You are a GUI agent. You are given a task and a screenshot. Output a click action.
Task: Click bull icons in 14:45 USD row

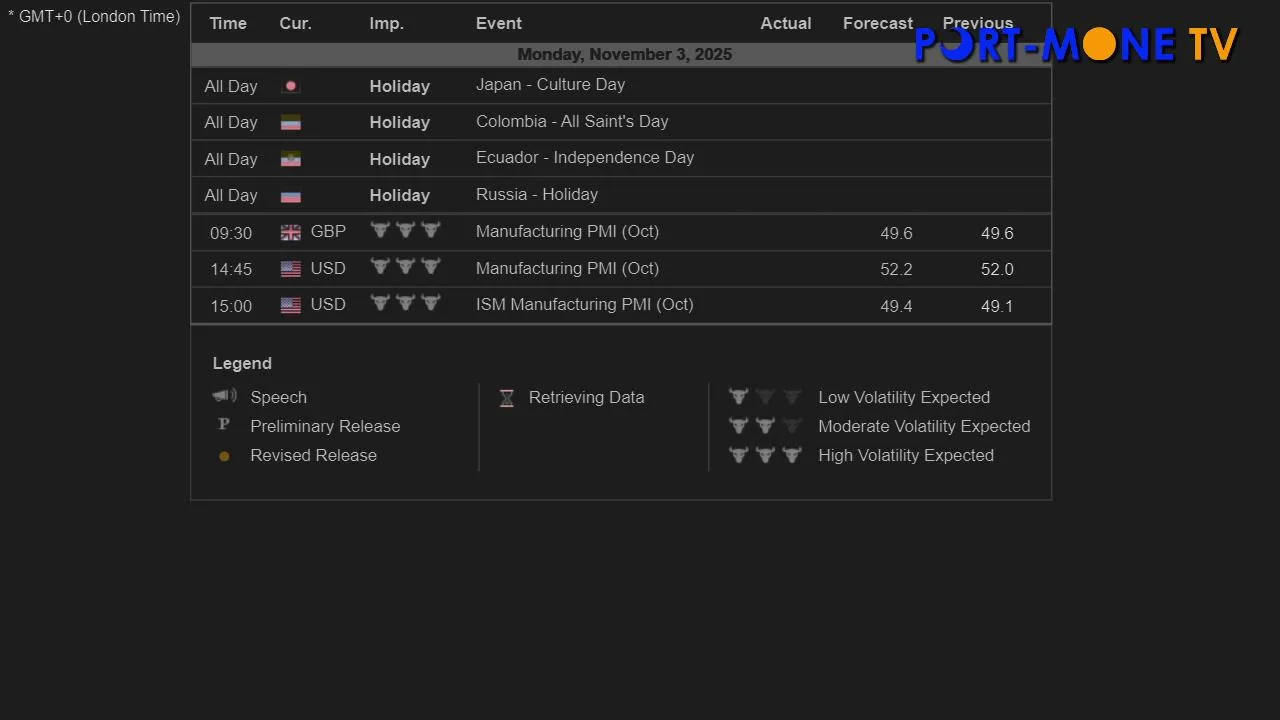[405, 266]
